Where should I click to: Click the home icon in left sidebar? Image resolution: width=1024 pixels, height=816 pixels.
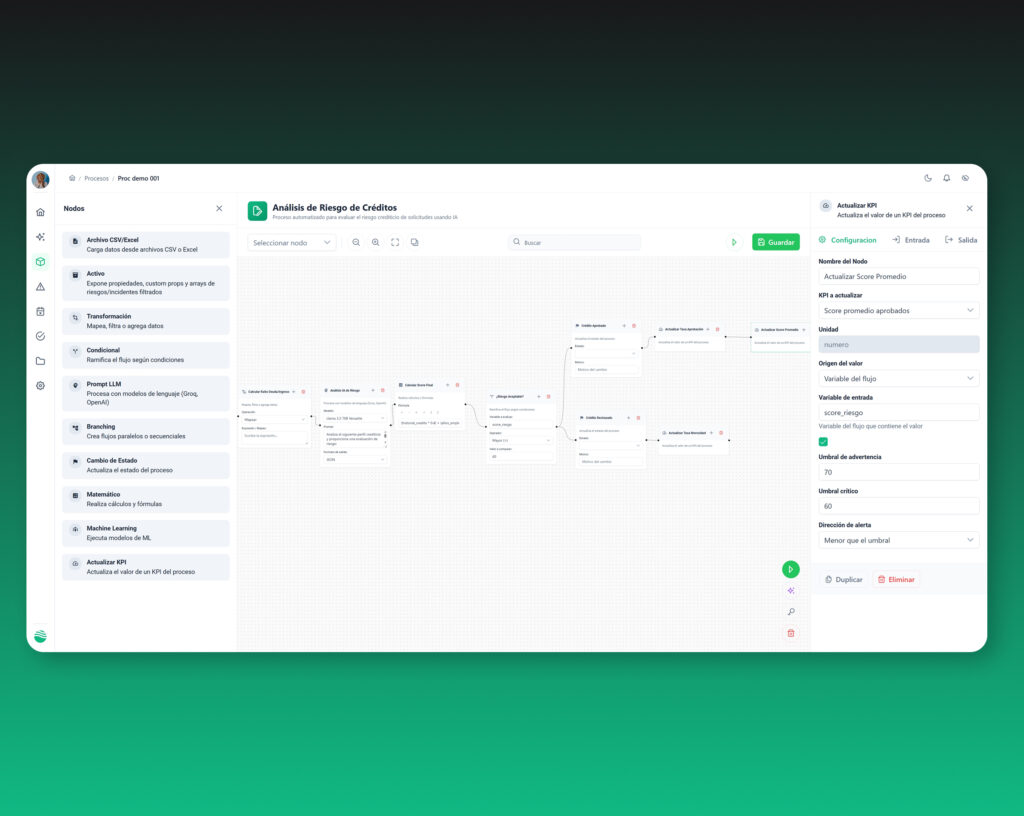point(40,212)
